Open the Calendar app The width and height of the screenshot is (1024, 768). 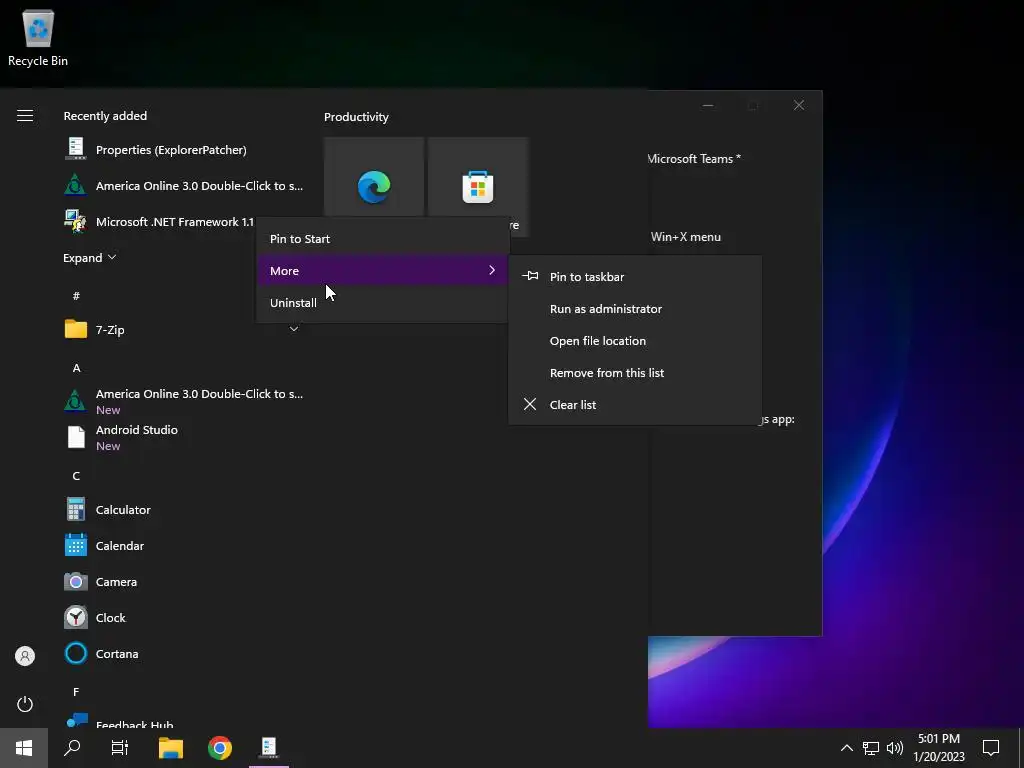[x=184, y=545]
